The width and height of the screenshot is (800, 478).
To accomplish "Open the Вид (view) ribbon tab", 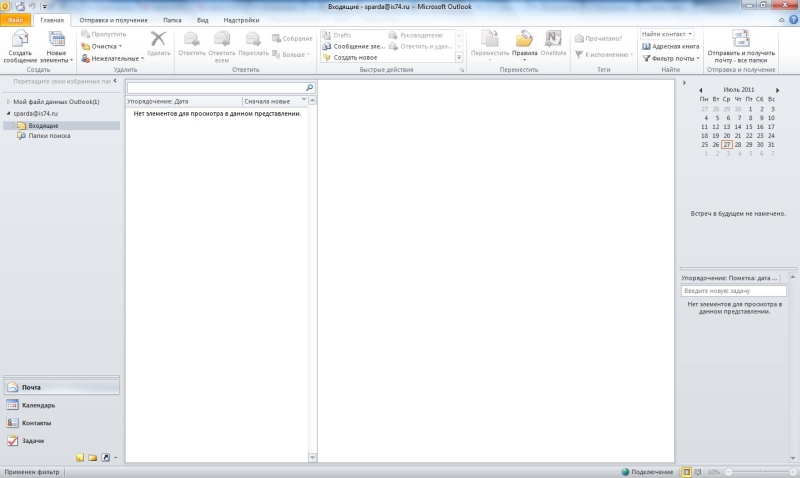I will [203, 20].
